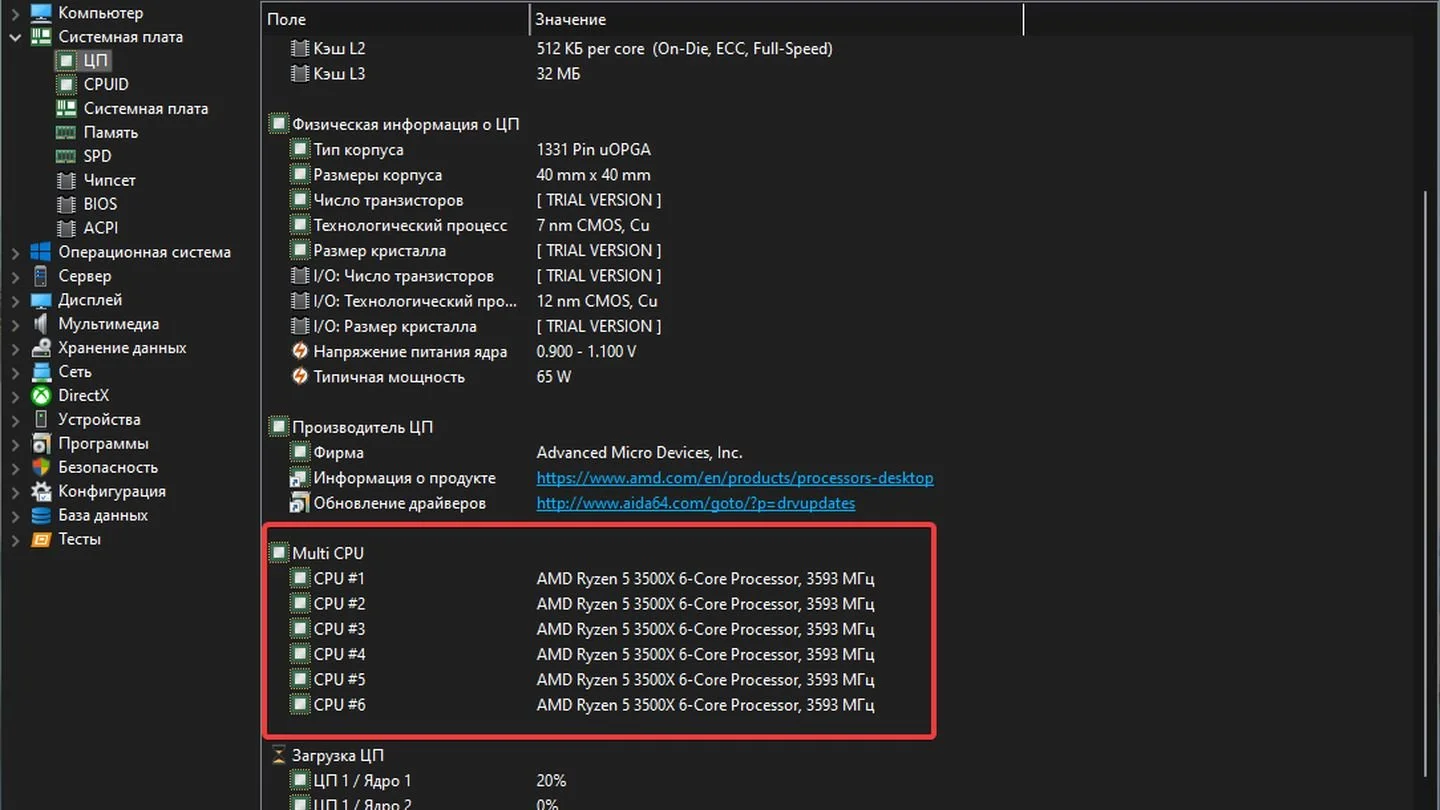The height and width of the screenshot is (810, 1440).
Task: Click the Физическая информация о ЦП header
Action: (394, 124)
